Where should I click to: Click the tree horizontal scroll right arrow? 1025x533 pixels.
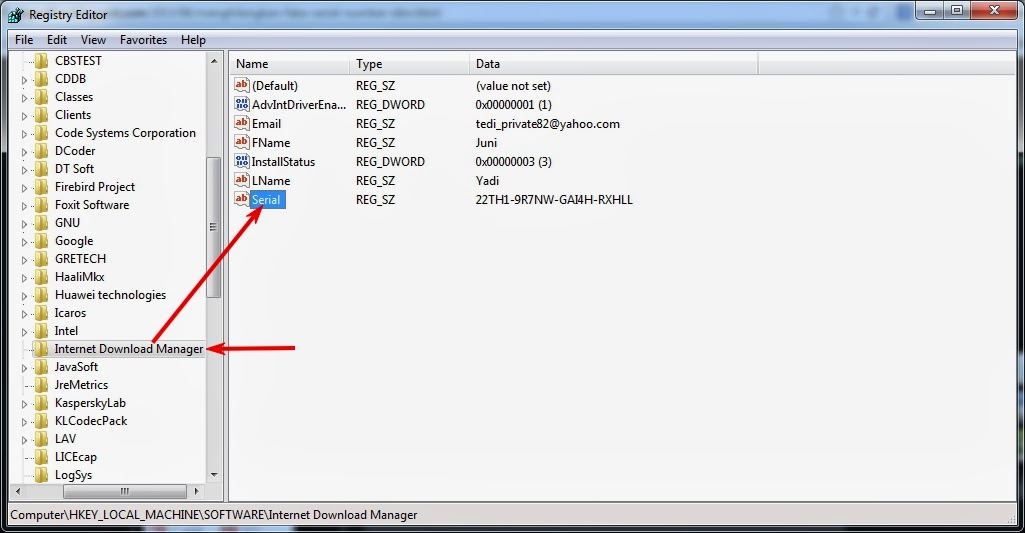(x=196, y=490)
